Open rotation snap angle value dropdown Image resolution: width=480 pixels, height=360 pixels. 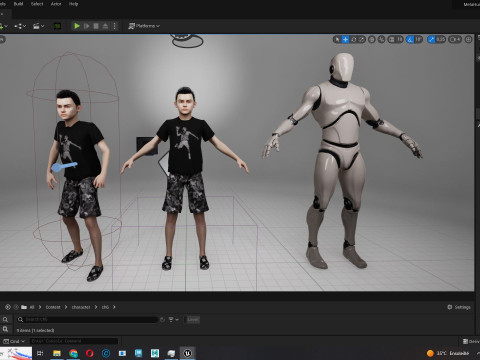click(419, 39)
